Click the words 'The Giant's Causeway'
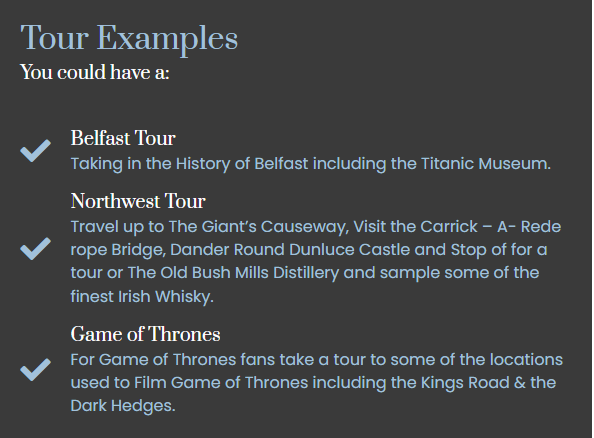The image size is (594, 438). 258,227
